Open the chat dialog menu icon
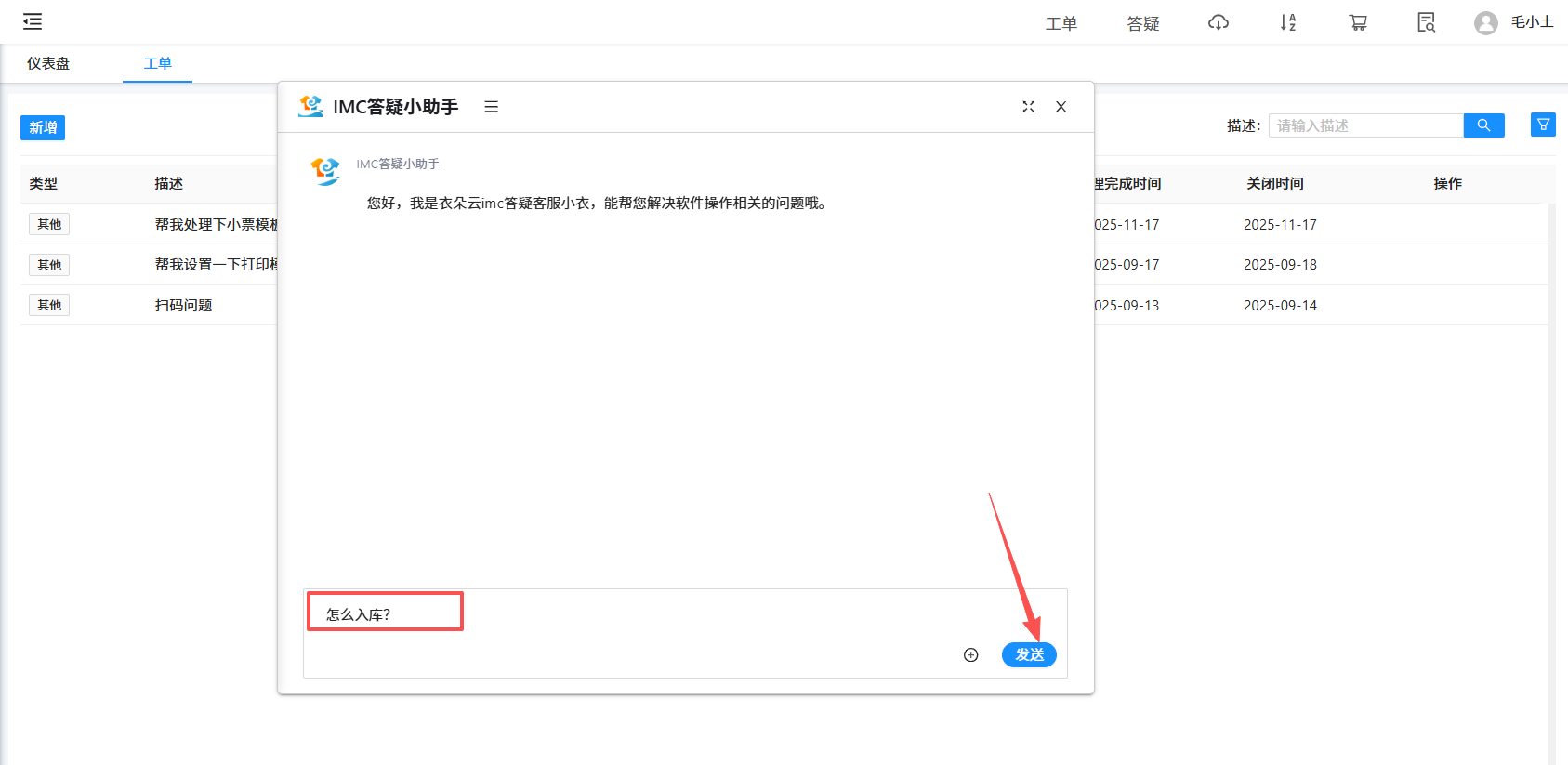1568x765 pixels. click(x=492, y=107)
